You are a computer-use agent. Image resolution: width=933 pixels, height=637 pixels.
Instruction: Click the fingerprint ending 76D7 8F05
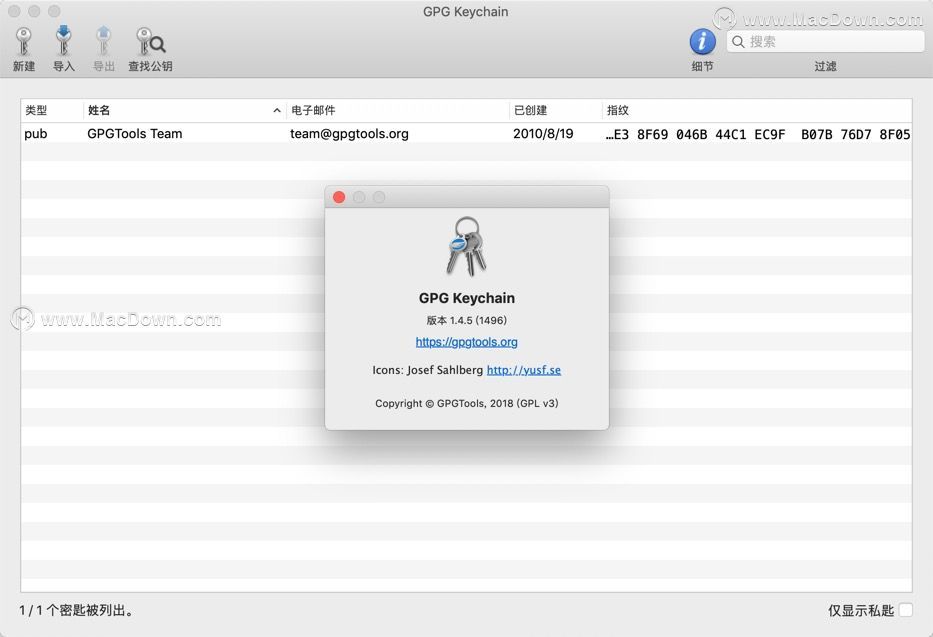(x=757, y=134)
